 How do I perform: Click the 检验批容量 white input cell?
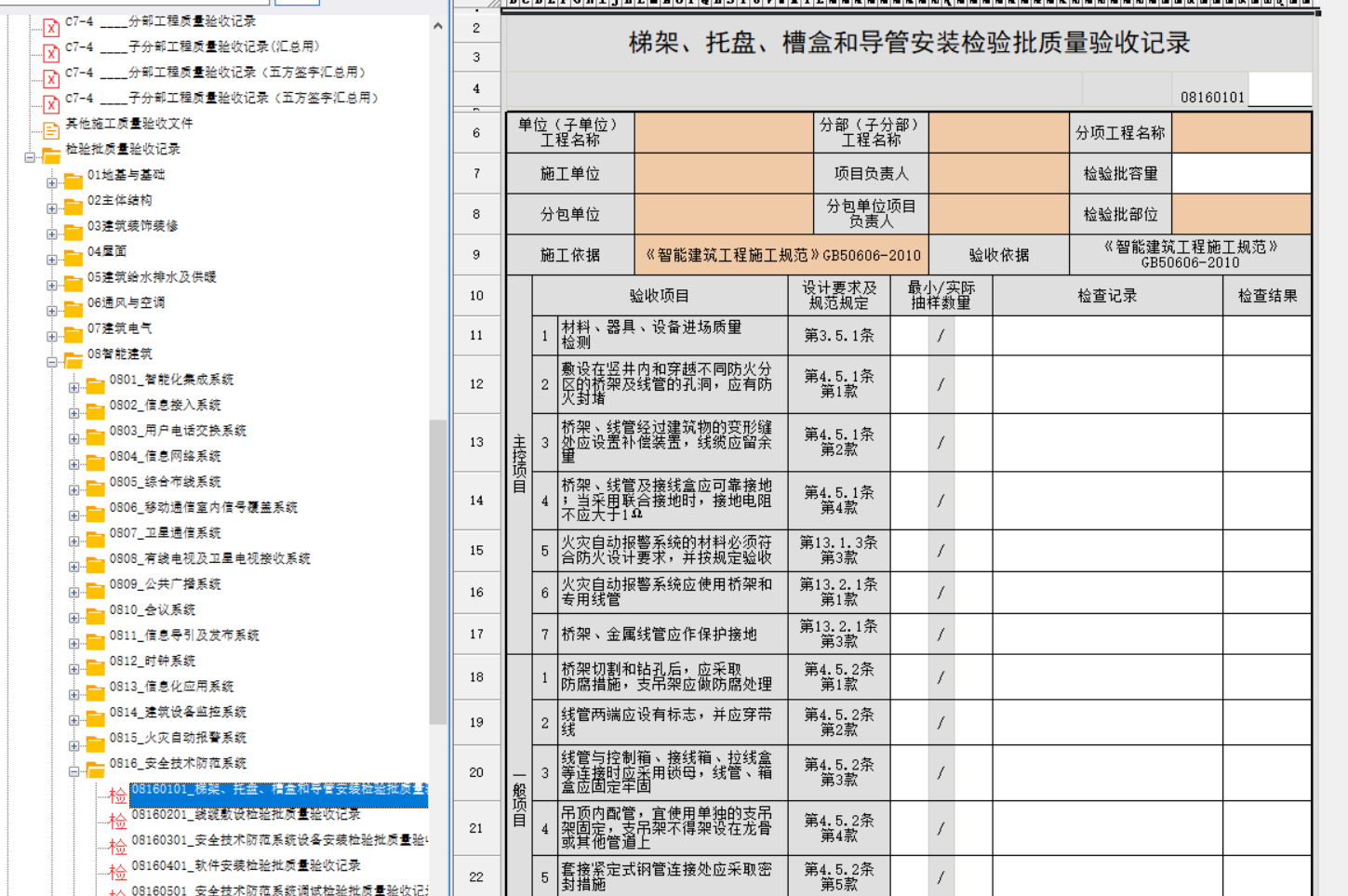tap(1241, 173)
